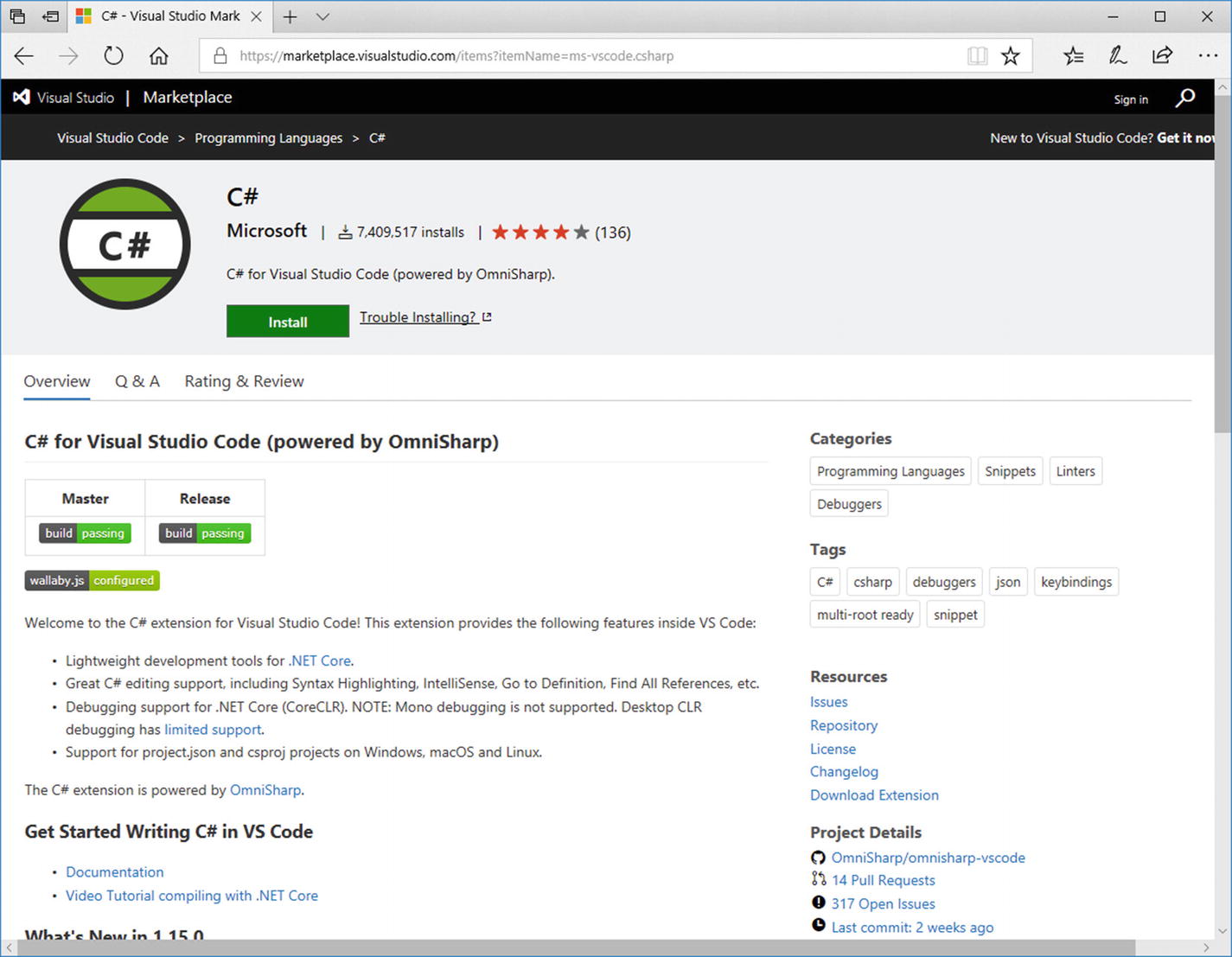Image resolution: width=1232 pixels, height=957 pixels.
Task: Switch to the Overview tab
Action: 57,381
